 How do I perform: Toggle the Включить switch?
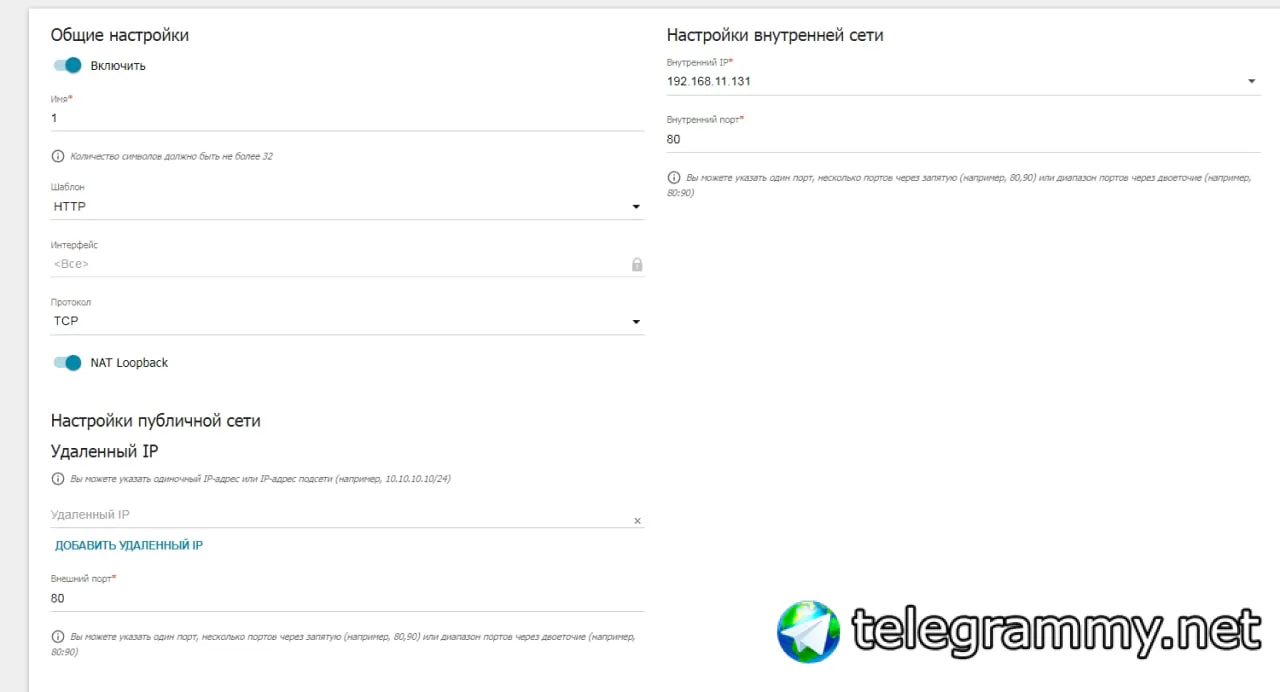click(67, 66)
